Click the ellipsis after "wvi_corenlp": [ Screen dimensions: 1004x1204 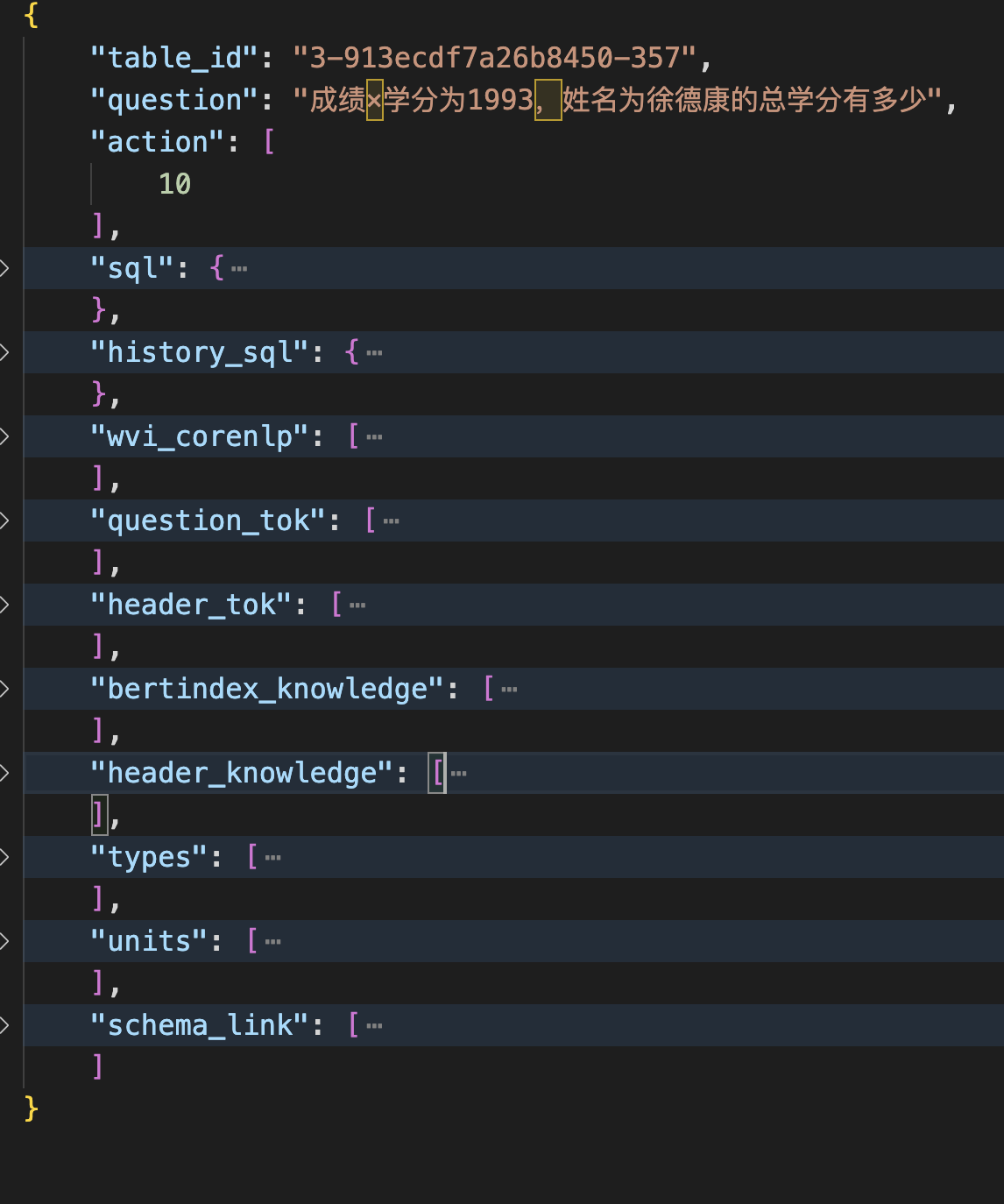click(x=374, y=437)
